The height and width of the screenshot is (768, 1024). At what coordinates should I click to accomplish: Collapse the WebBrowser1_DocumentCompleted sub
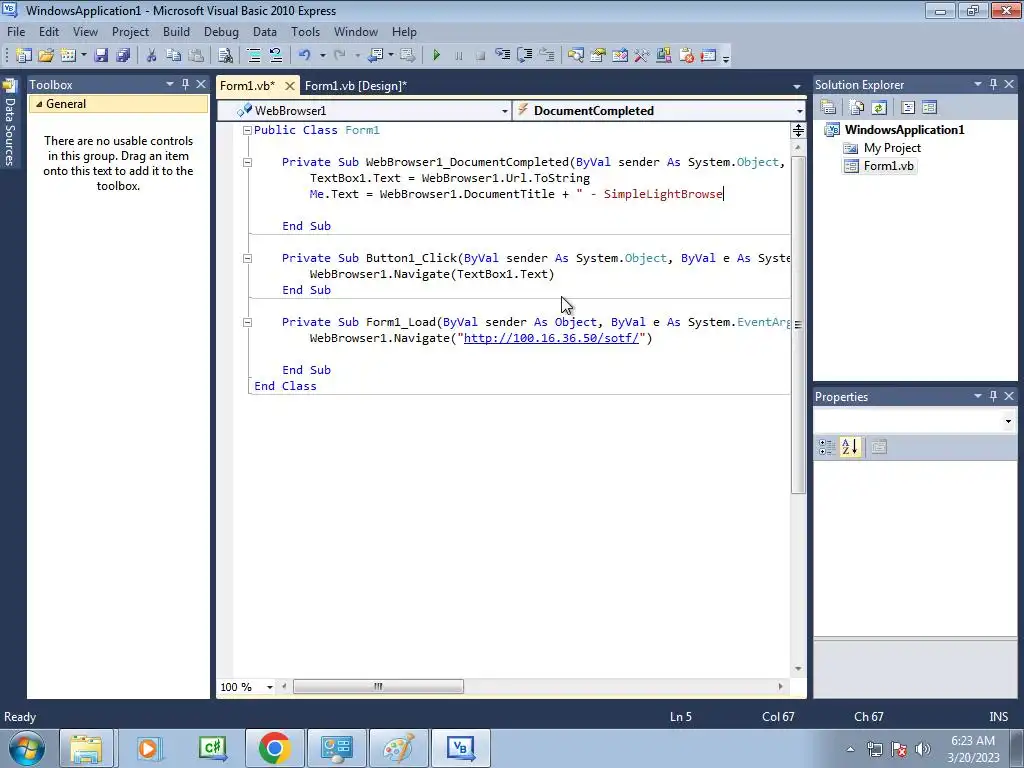248,162
